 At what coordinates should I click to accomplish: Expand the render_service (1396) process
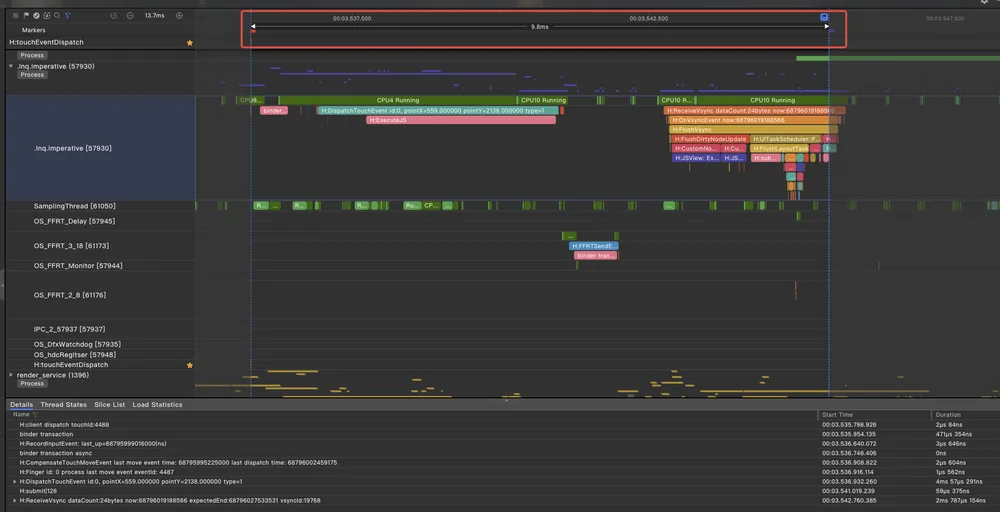(11, 375)
